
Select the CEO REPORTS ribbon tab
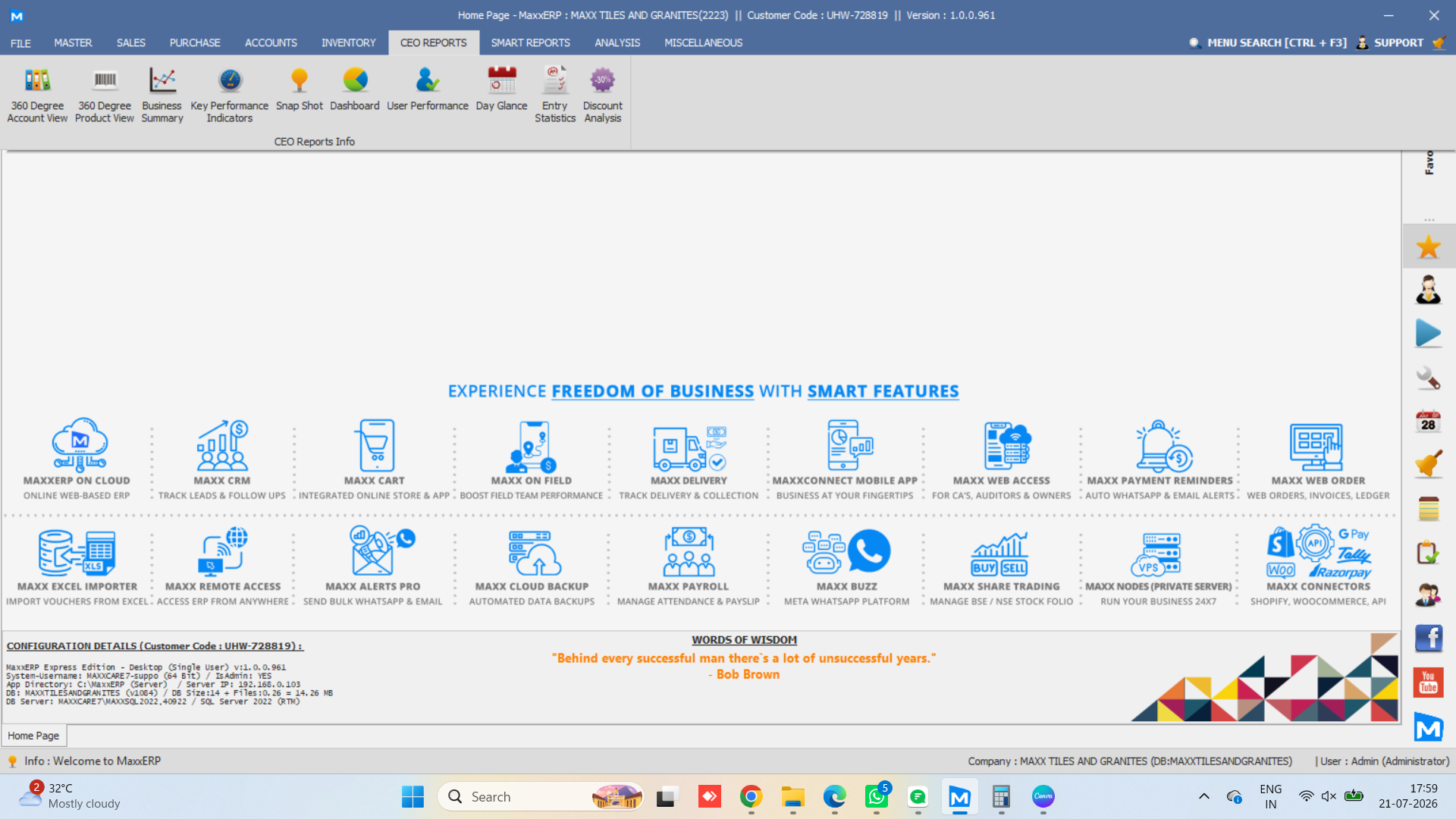pos(434,43)
